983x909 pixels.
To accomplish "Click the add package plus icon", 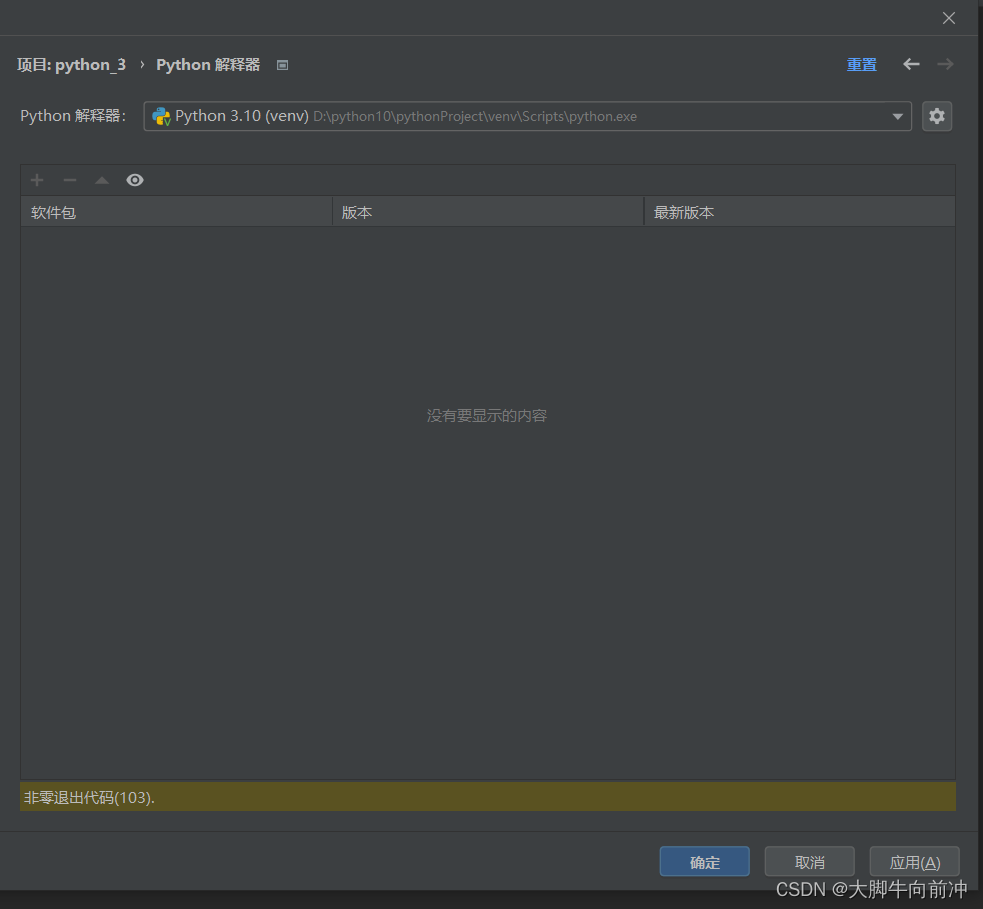I will pyautogui.click(x=37, y=181).
